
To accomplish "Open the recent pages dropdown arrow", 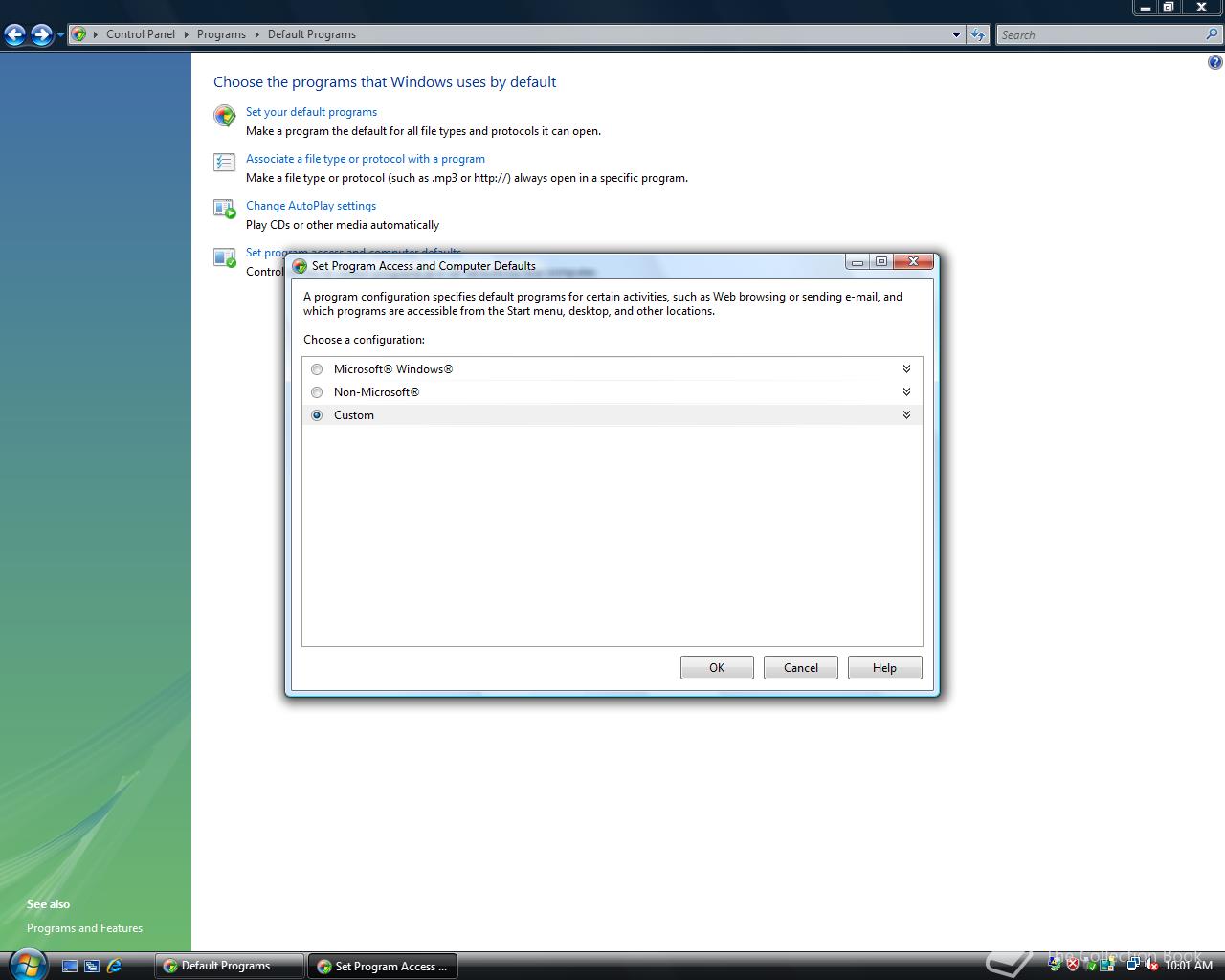I will click(x=60, y=35).
